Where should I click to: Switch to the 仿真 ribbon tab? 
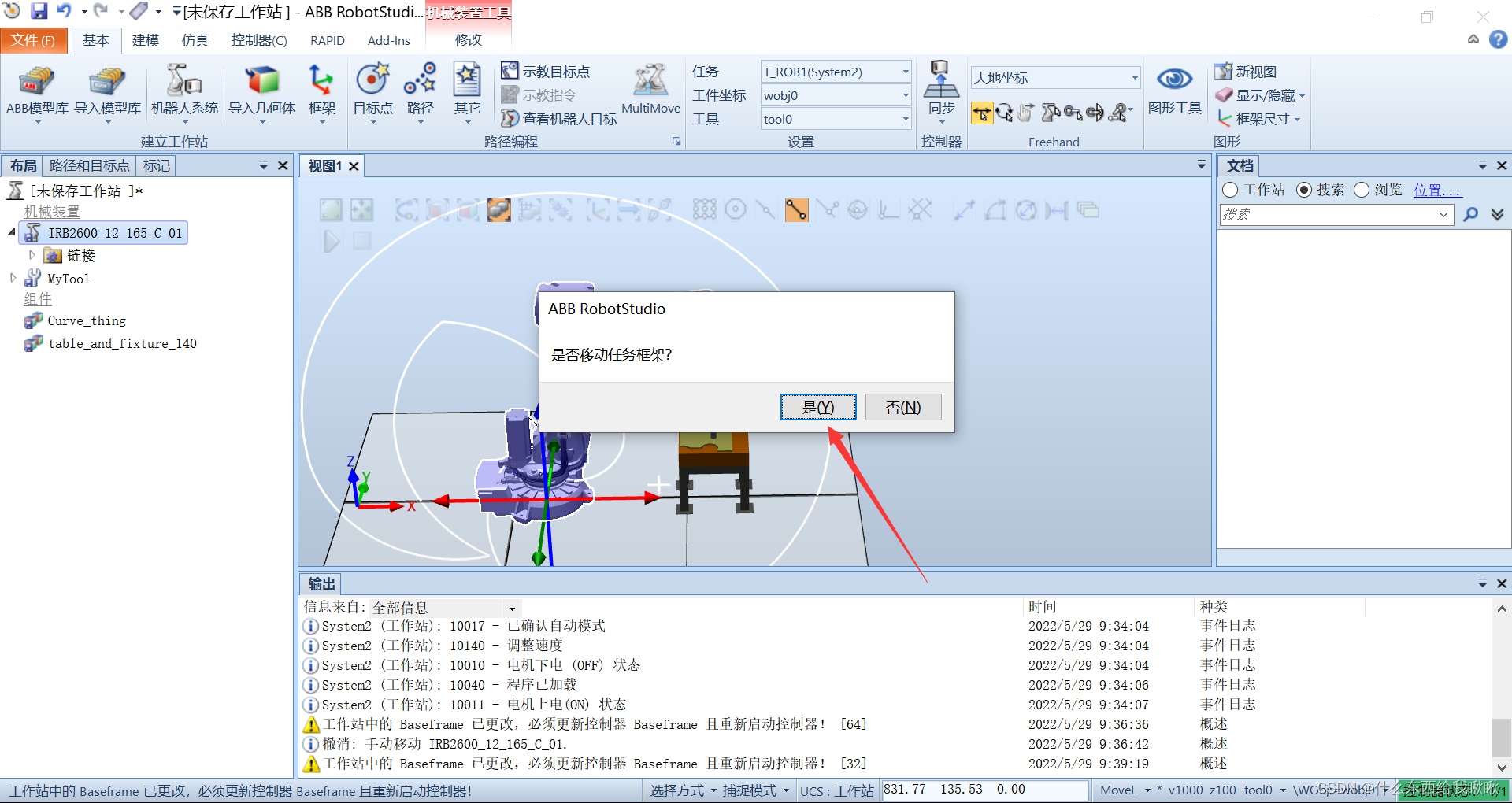click(x=195, y=40)
